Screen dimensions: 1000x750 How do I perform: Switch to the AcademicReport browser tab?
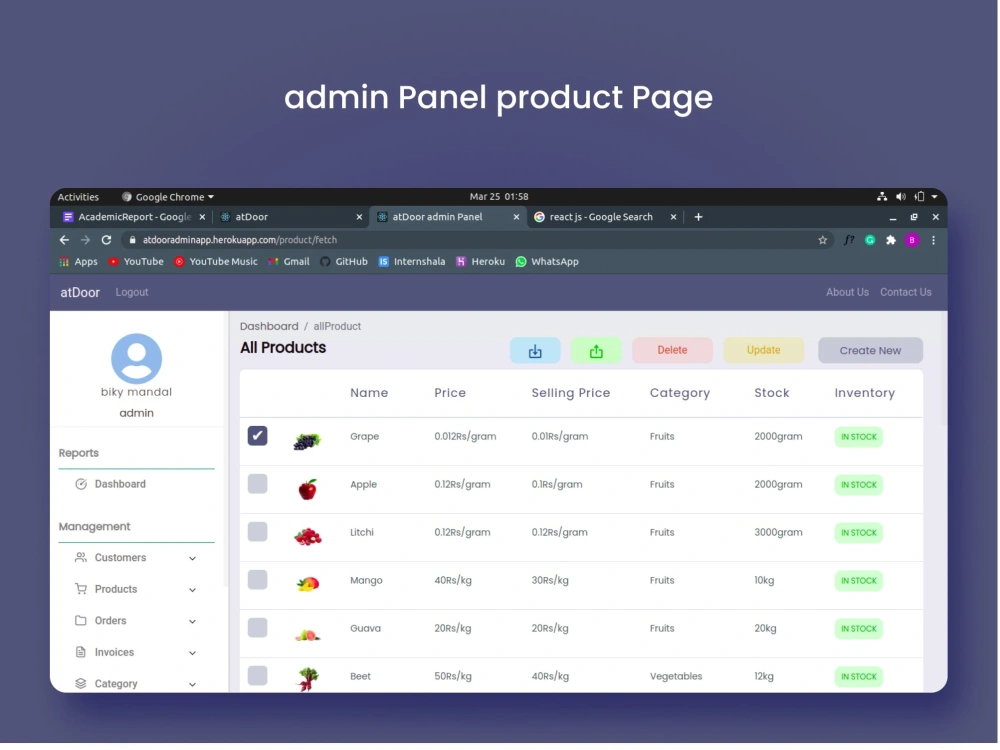[131, 217]
